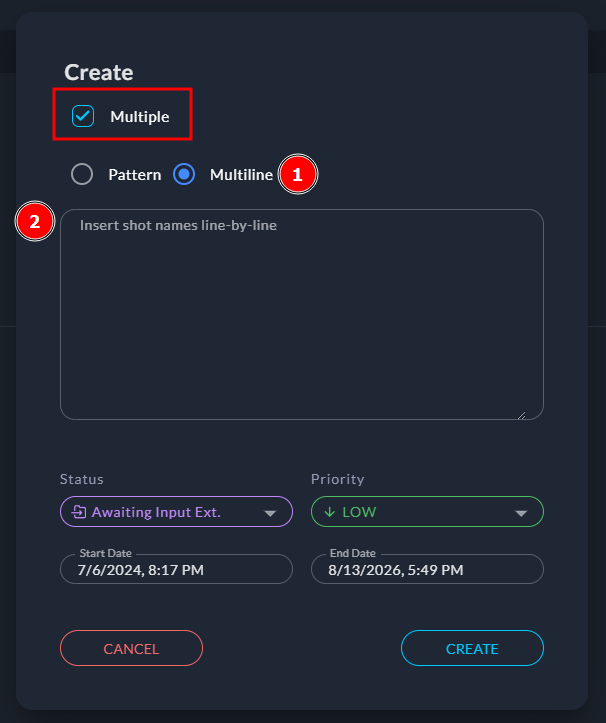
Task: Select the Pattern radio button
Action: pyautogui.click(x=83, y=174)
